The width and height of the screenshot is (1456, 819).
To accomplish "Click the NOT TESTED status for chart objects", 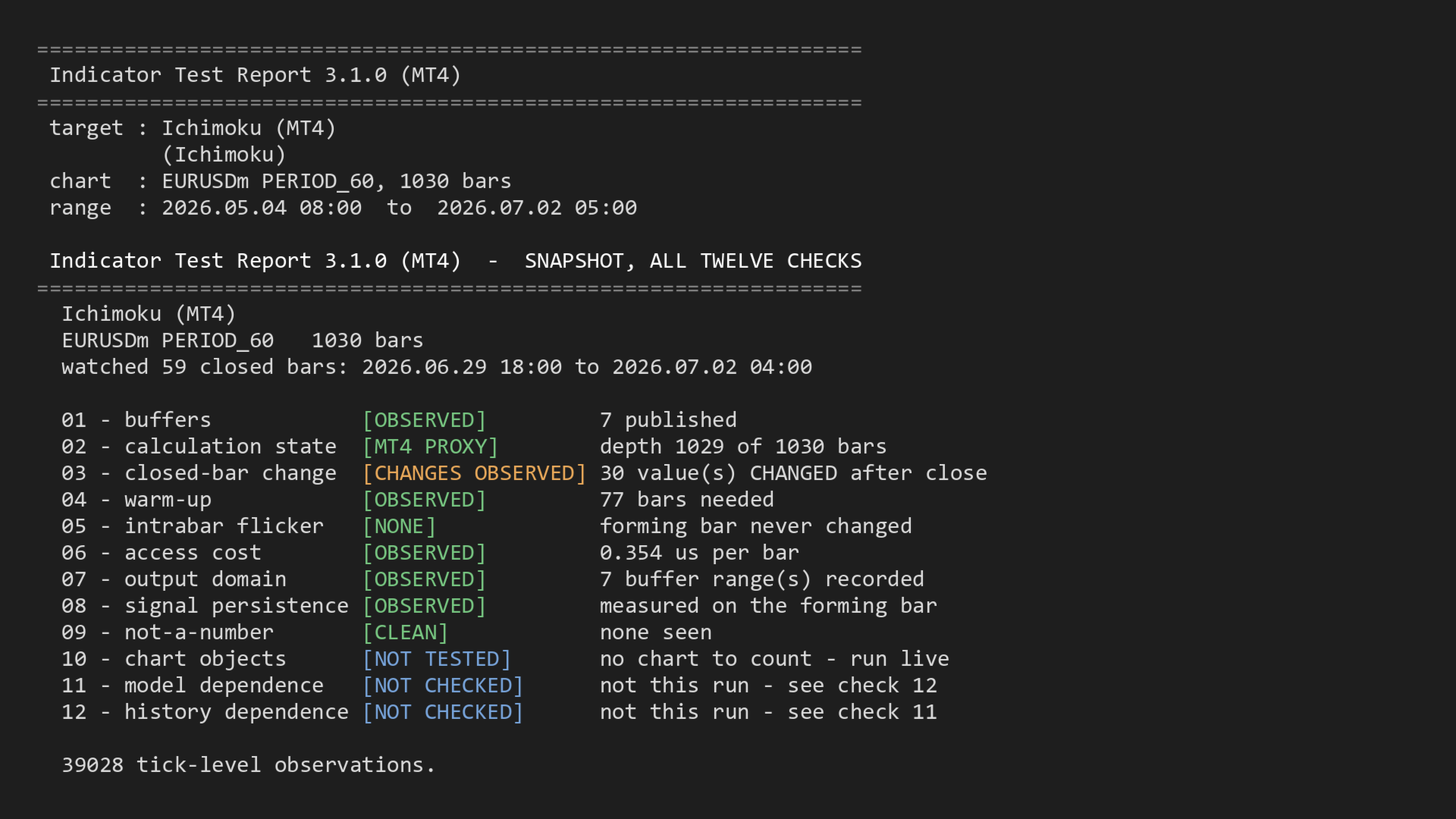I will pyautogui.click(x=437, y=659).
